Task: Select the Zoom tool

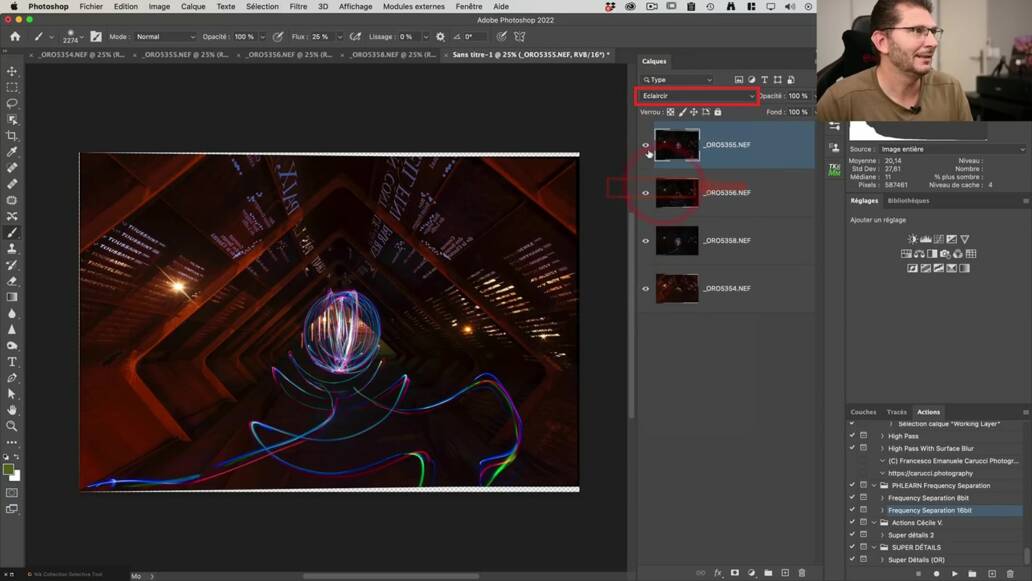Action: pos(13,425)
